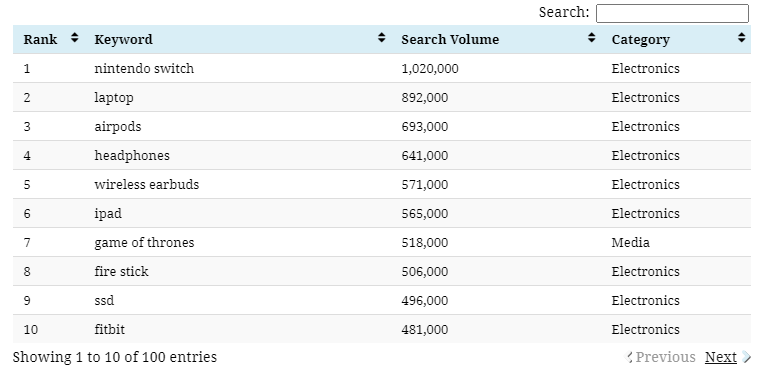This screenshot has width=764, height=371.
Task: Click the 641,000 search volume value
Action: point(425,156)
